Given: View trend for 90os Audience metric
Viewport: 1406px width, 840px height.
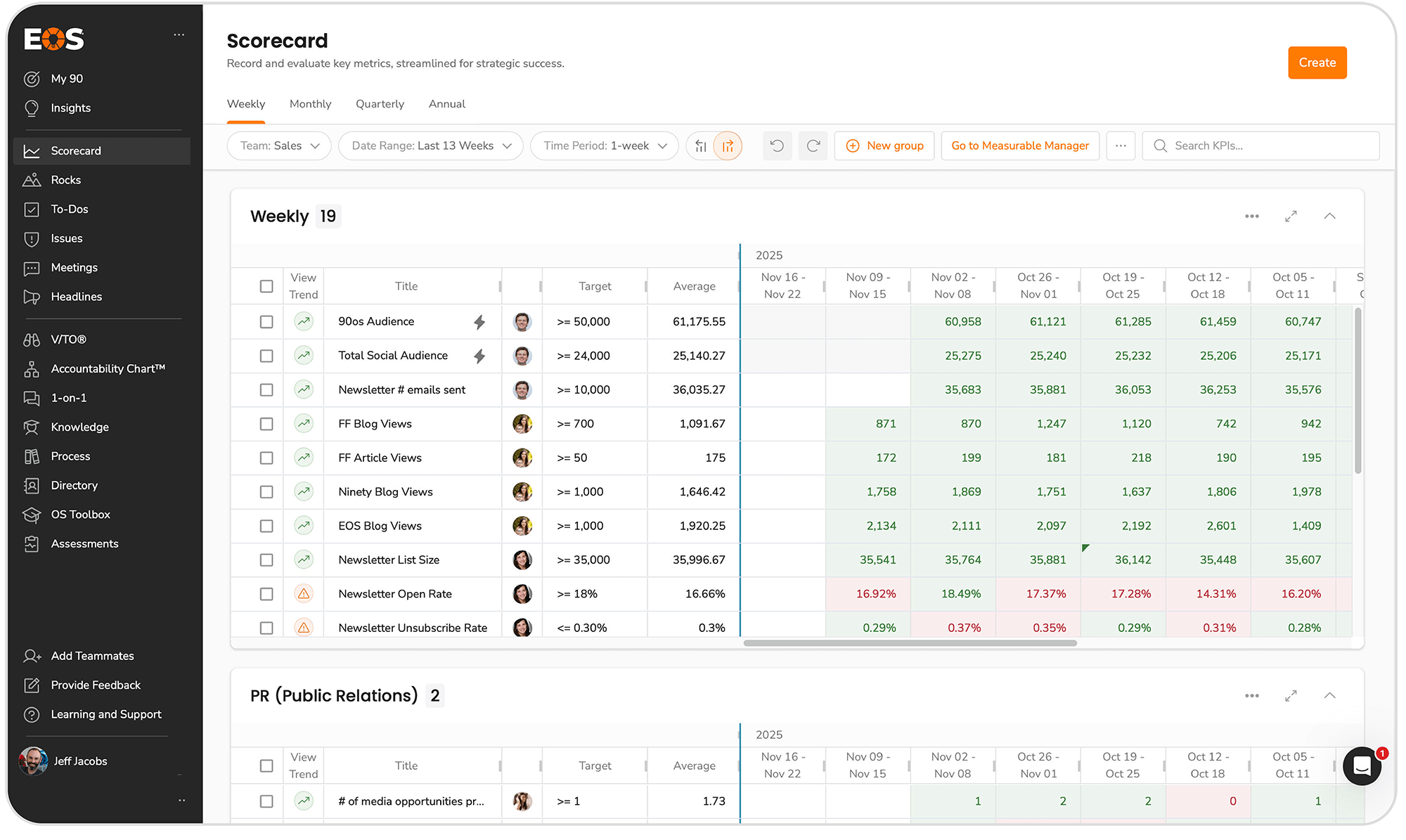Looking at the screenshot, I should (x=303, y=321).
